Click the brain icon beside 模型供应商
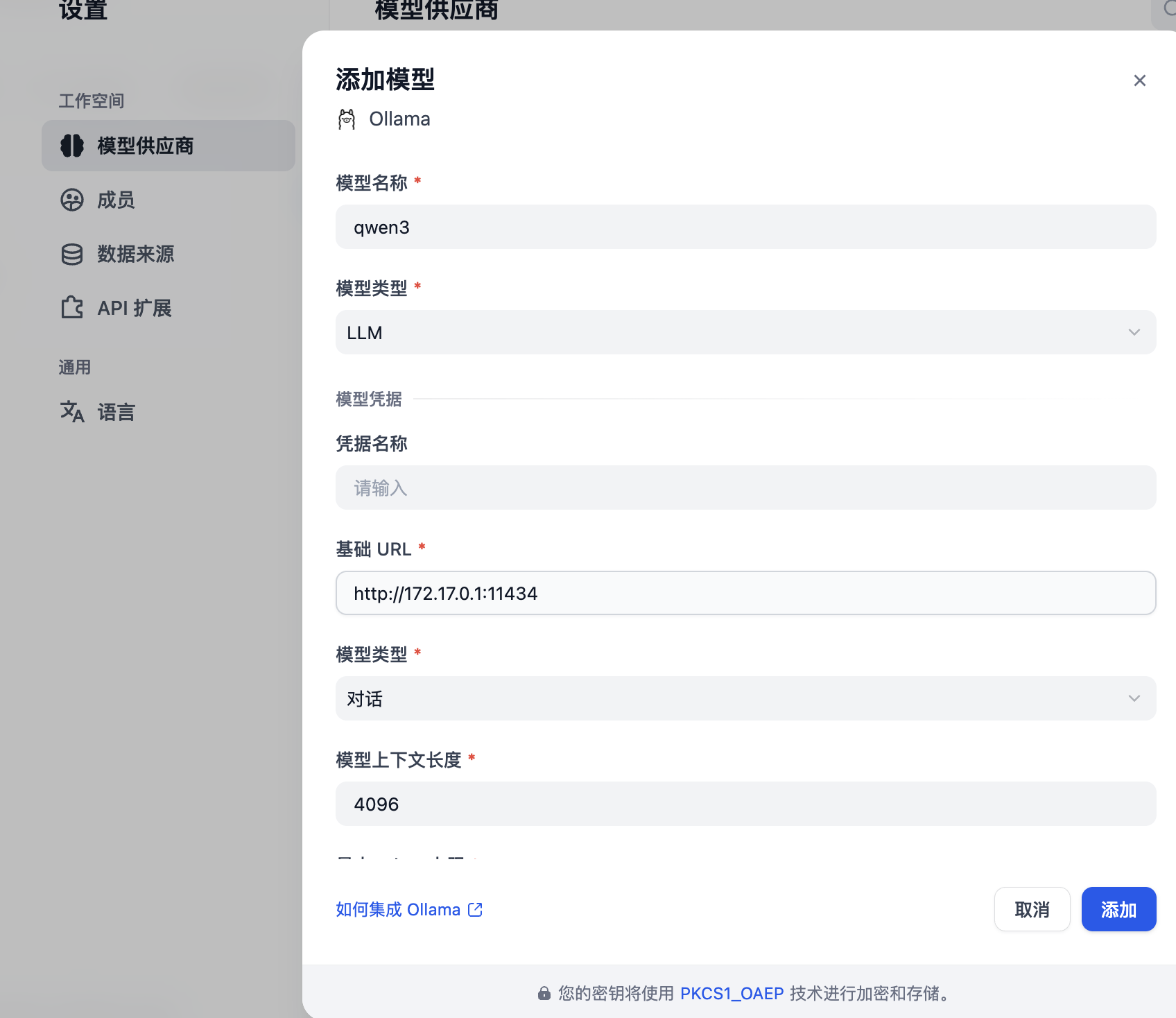This screenshot has height=1018, width=1176. pyautogui.click(x=72, y=146)
